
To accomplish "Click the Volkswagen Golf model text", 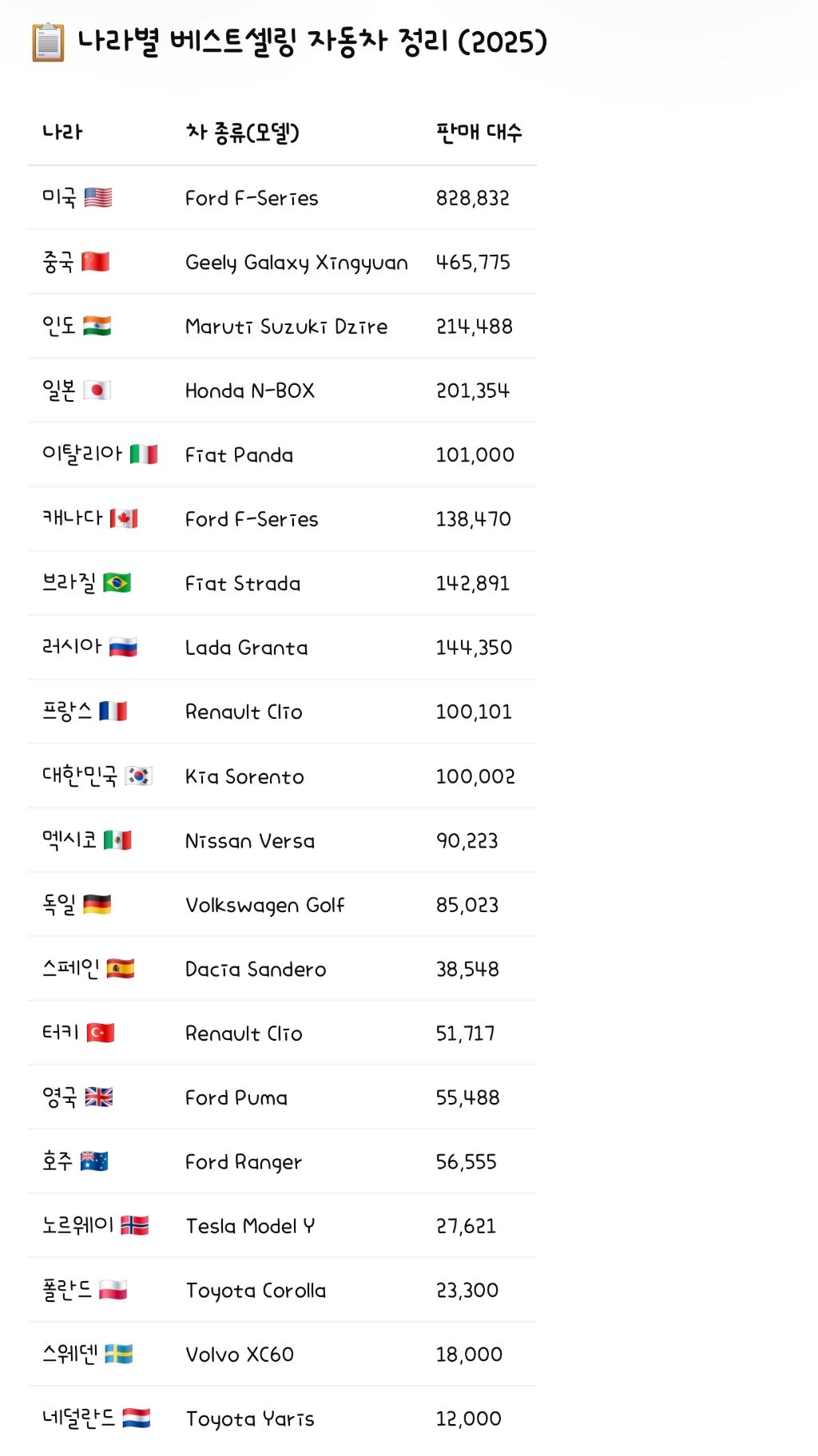I will click(x=264, y=905).
